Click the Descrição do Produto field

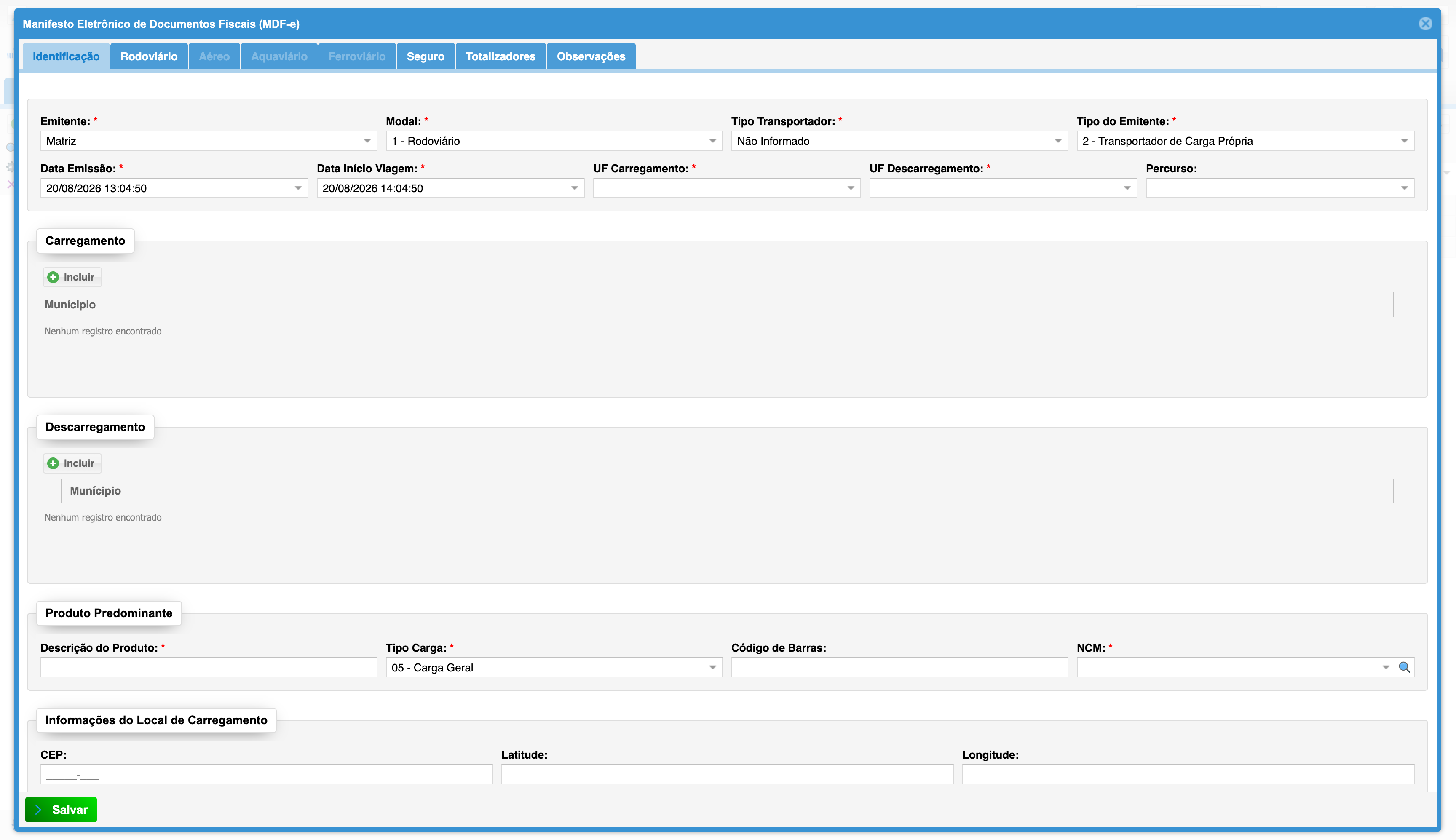pyautogui.click(x=208, y=668)
